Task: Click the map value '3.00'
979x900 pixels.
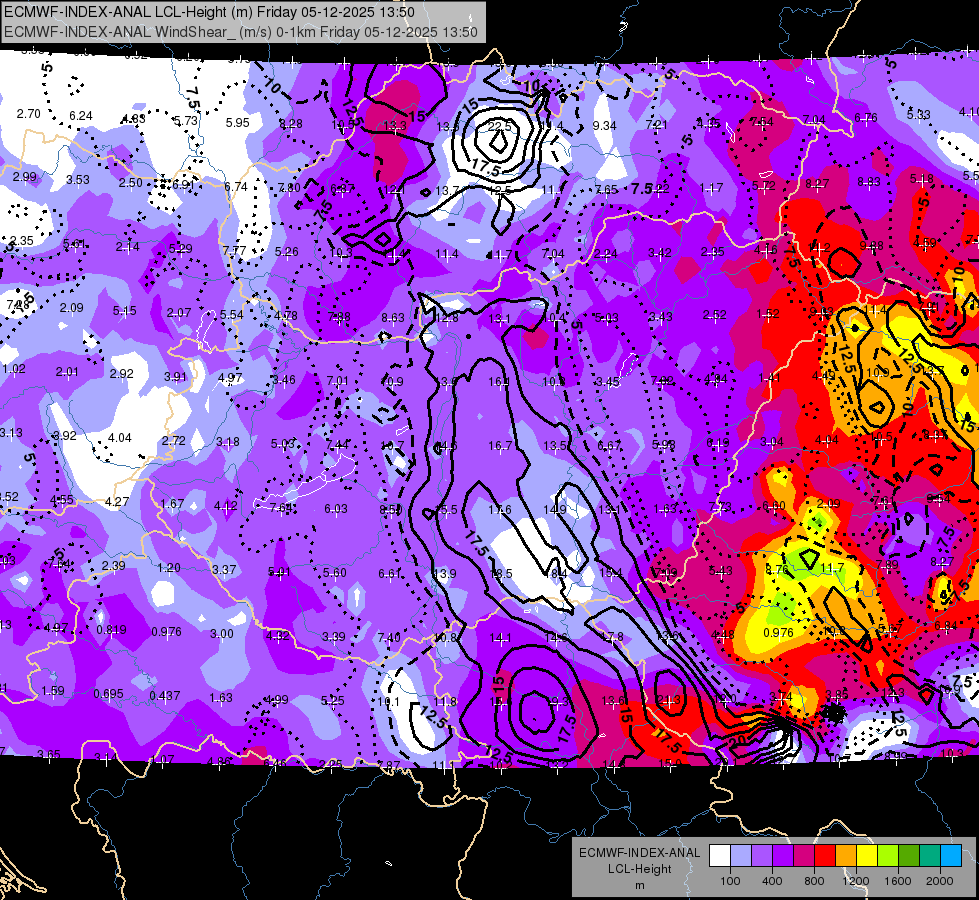Action: (222, 634)
